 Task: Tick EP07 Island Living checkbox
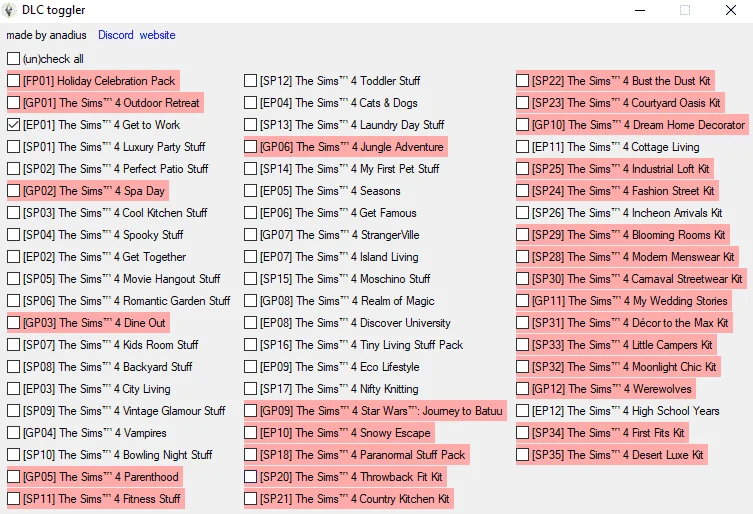(x=250, y=257)
